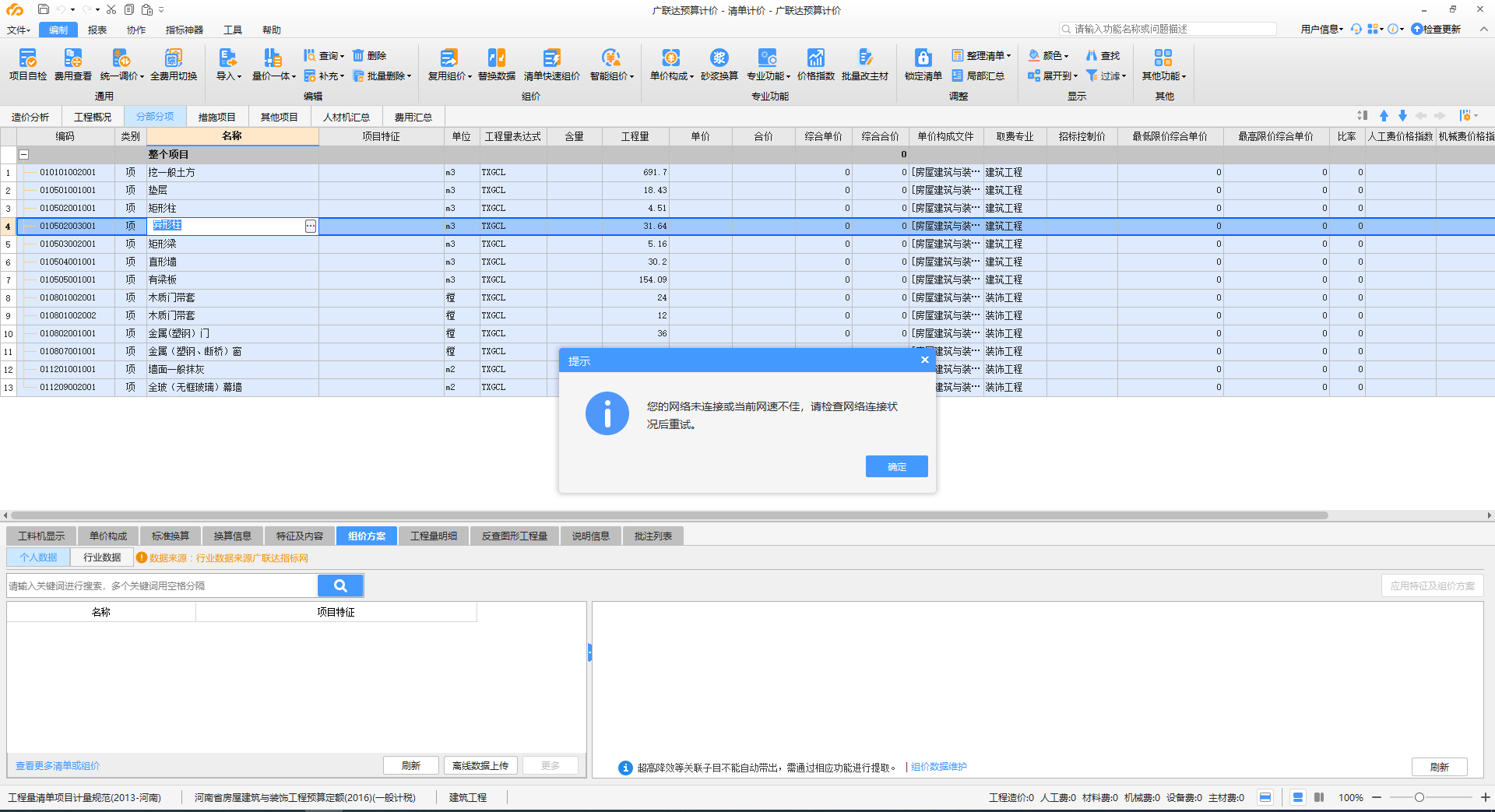Screen dimensions: 1495x812
Task: Click the 批量改主材 icon
Action: (865, 65)
